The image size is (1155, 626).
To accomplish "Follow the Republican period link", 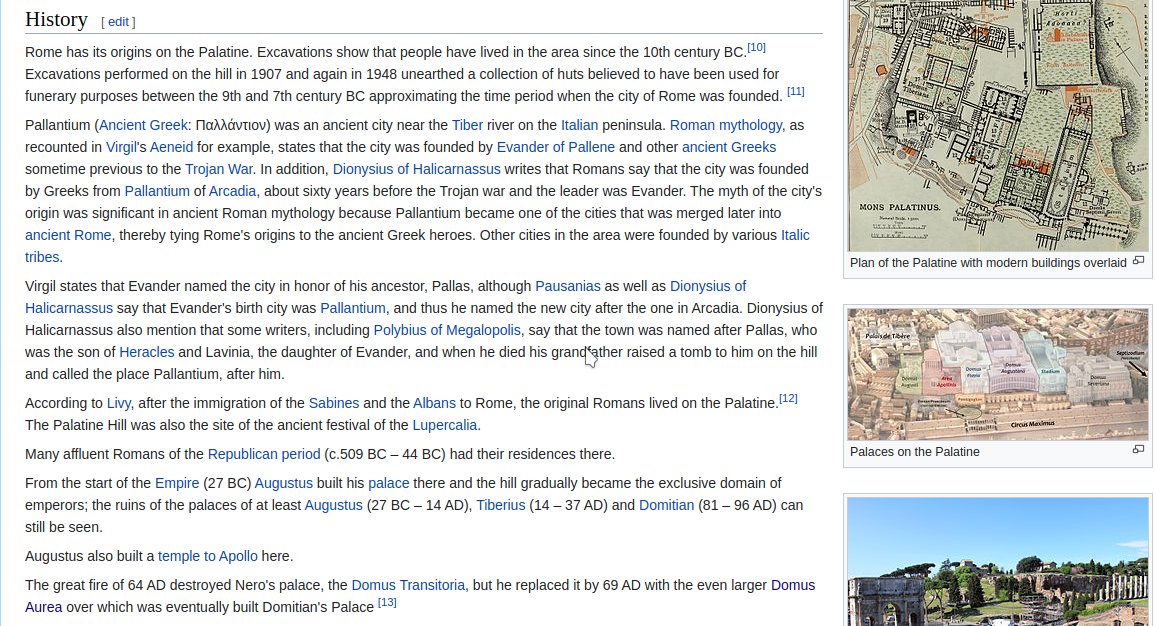I will [x=264, y=454].
